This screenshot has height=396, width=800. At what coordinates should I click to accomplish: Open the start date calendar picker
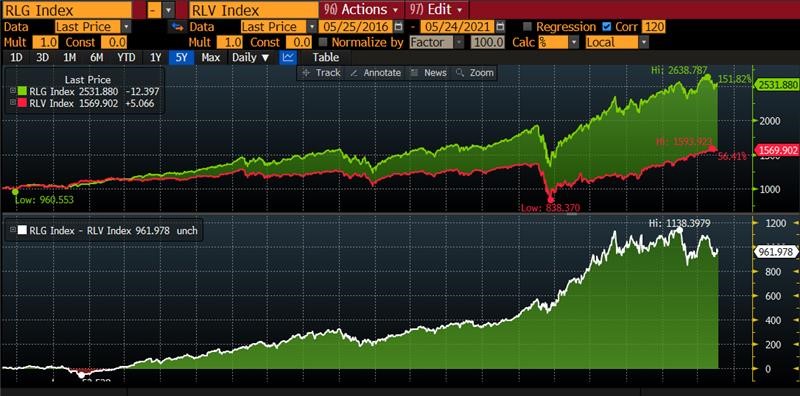click(x=399, y=27)
